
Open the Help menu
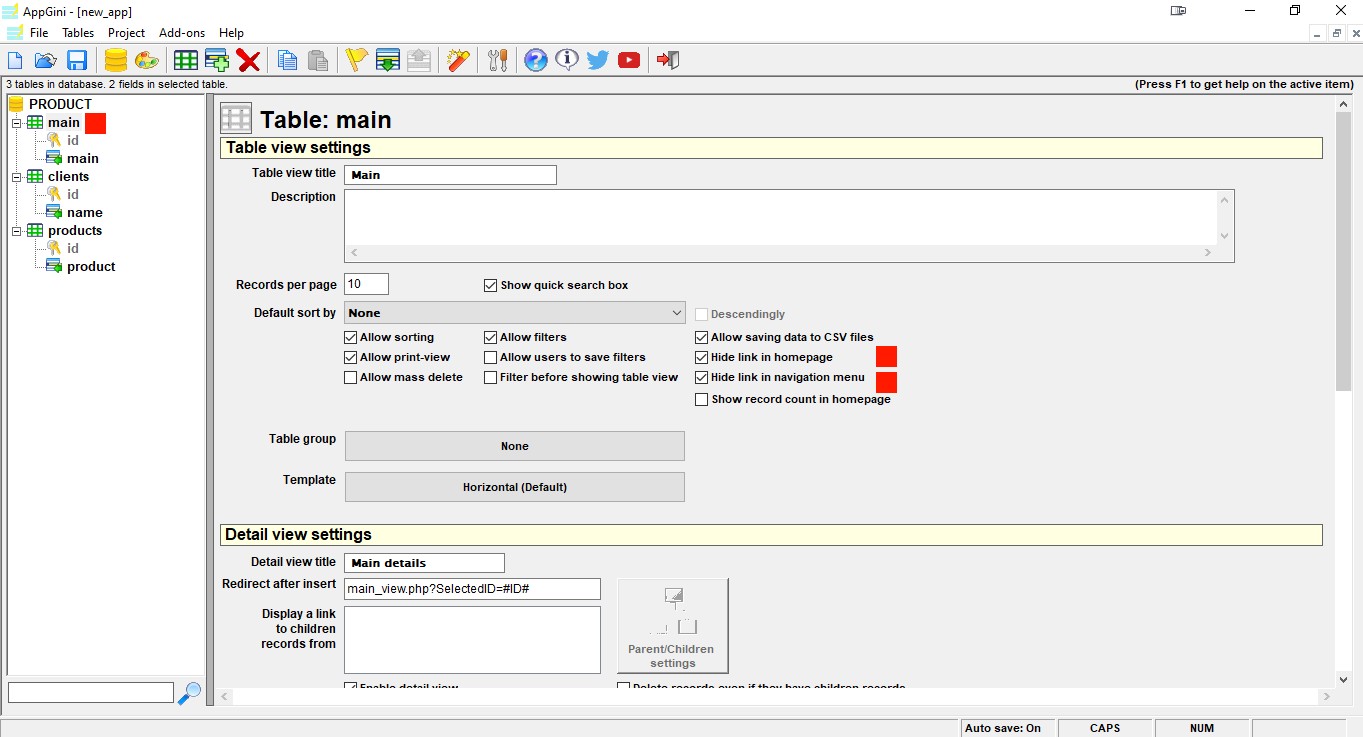click(231, 33)
